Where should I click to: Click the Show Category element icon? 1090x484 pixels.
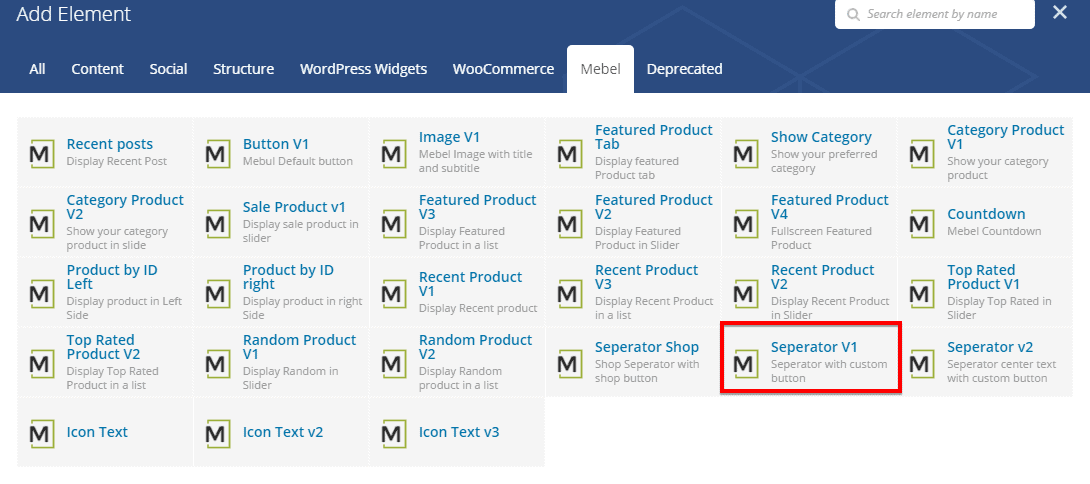click(x=745, y=153)
